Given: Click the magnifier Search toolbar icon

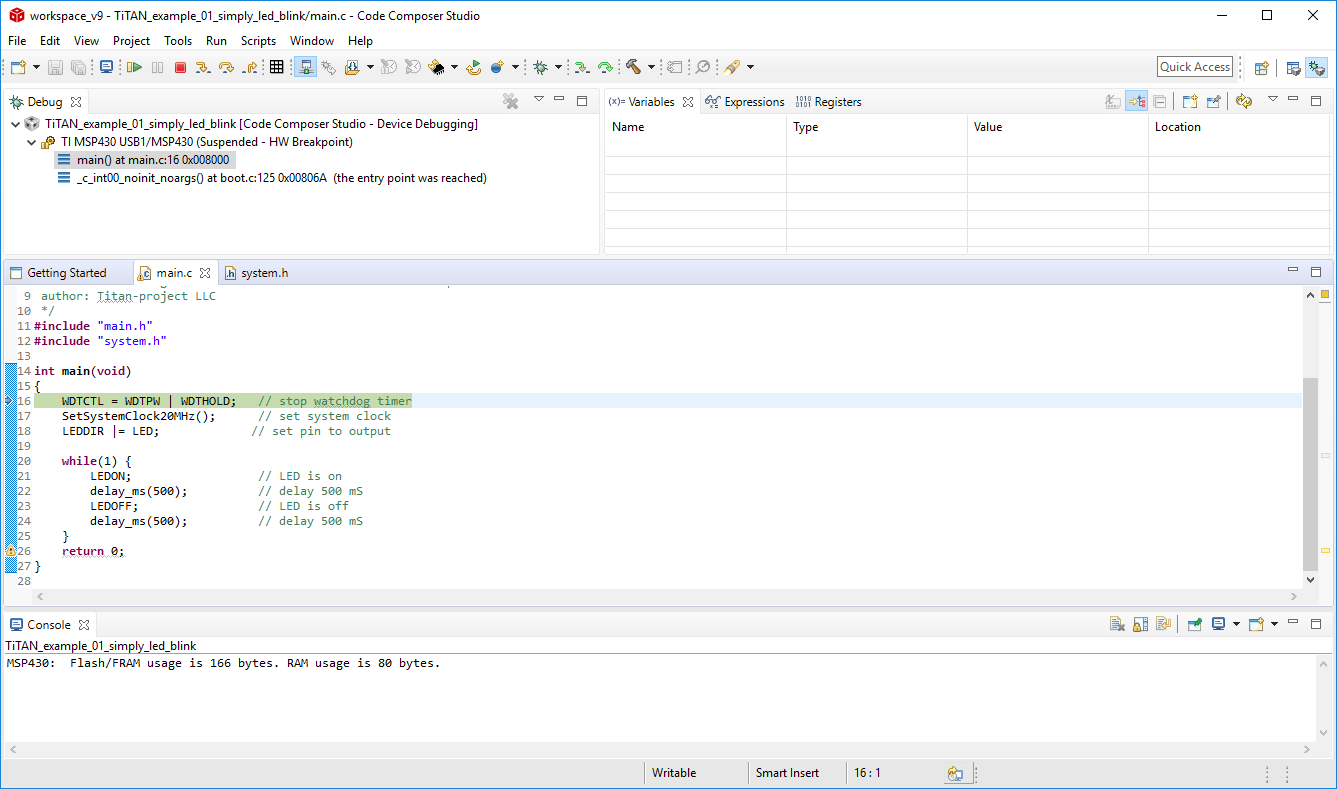Looking at the screenshot, I should pos(703,67).
